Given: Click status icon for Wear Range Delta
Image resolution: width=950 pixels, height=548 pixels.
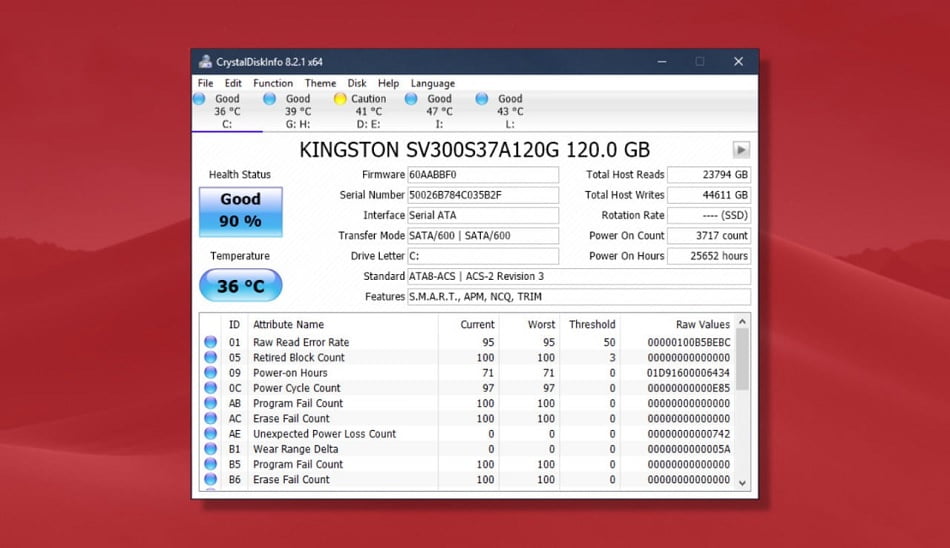Looking at the screenshot, I should point(210,449).
